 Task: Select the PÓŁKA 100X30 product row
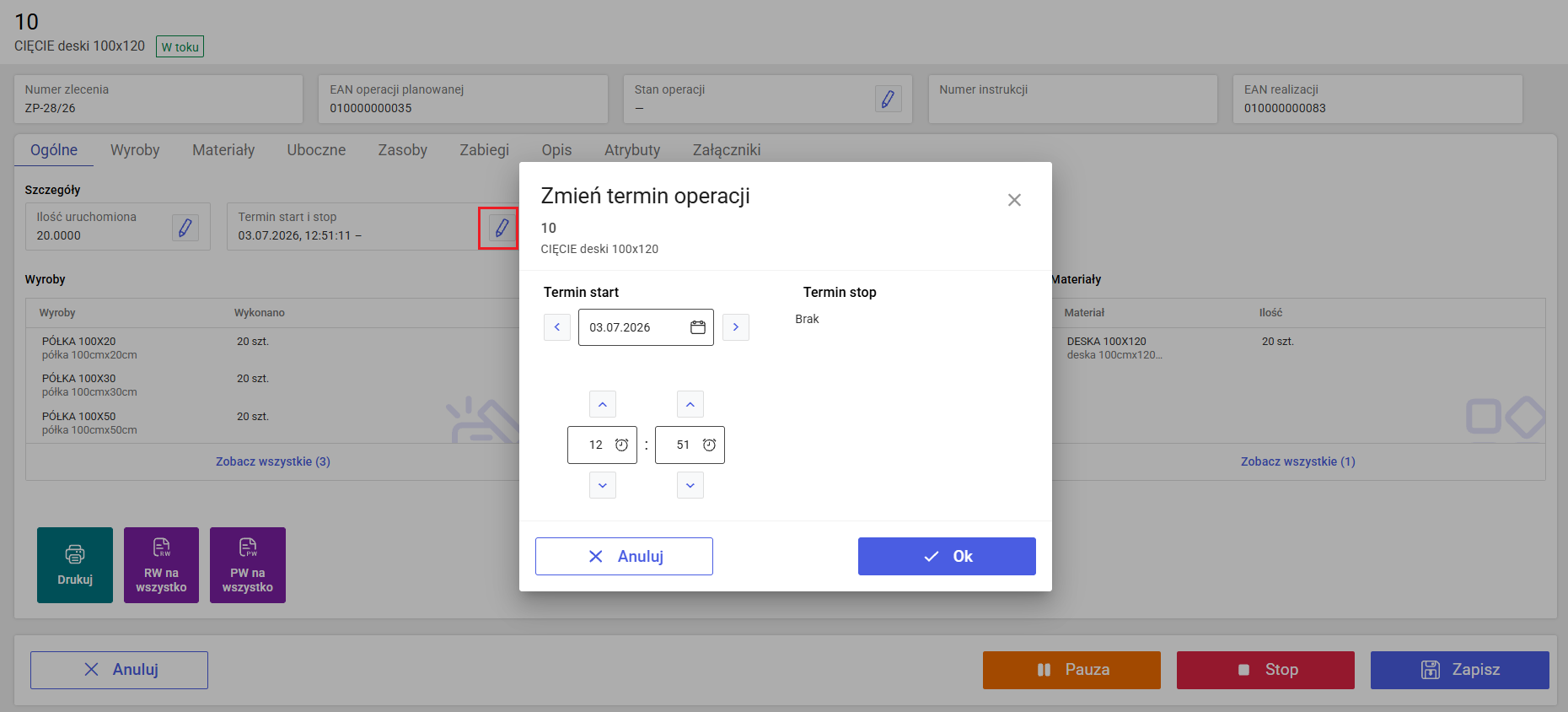pos(274,385)
